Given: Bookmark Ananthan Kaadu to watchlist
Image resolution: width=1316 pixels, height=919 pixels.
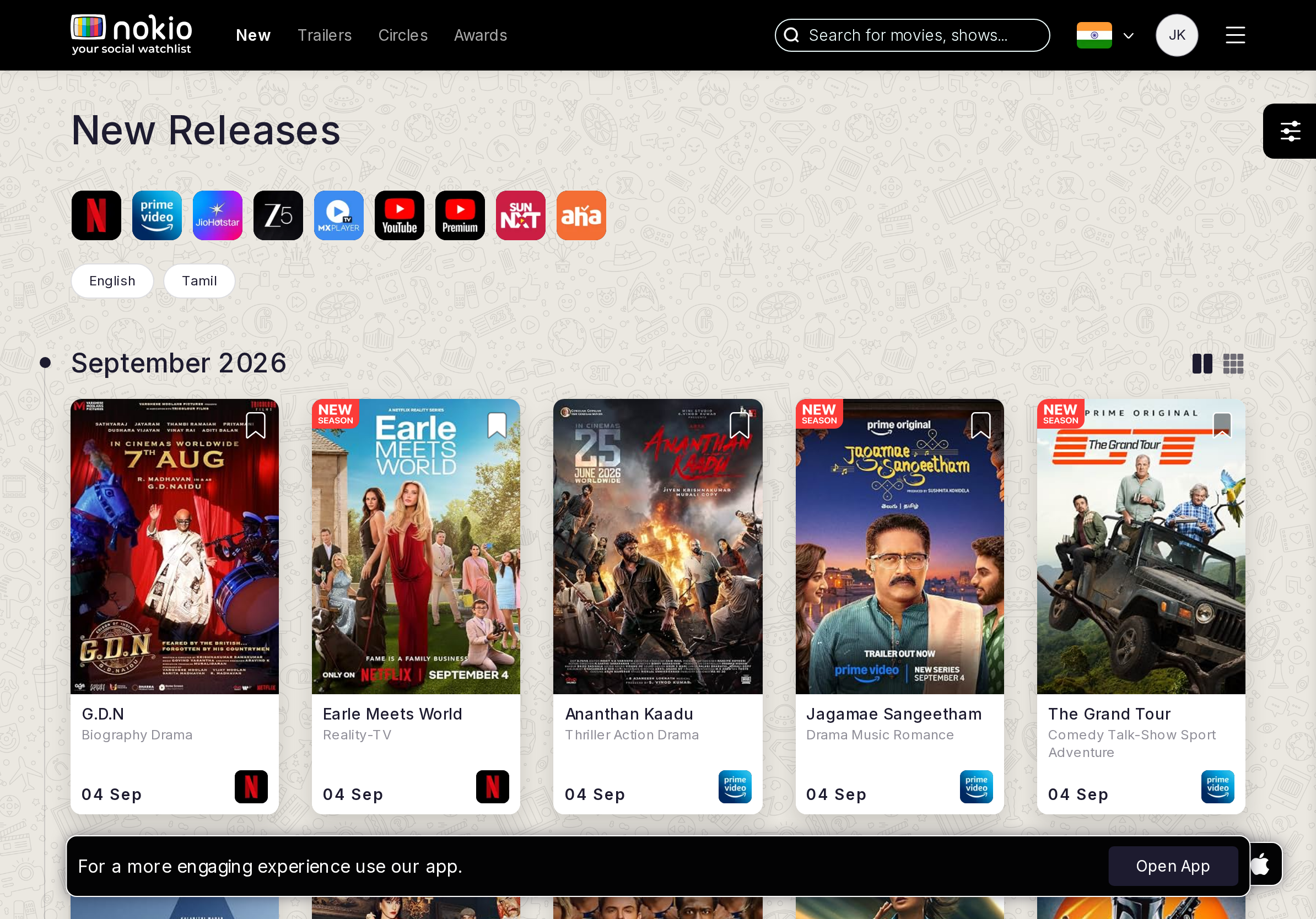Looking at the screenshot, I should [x=740, y=426].
